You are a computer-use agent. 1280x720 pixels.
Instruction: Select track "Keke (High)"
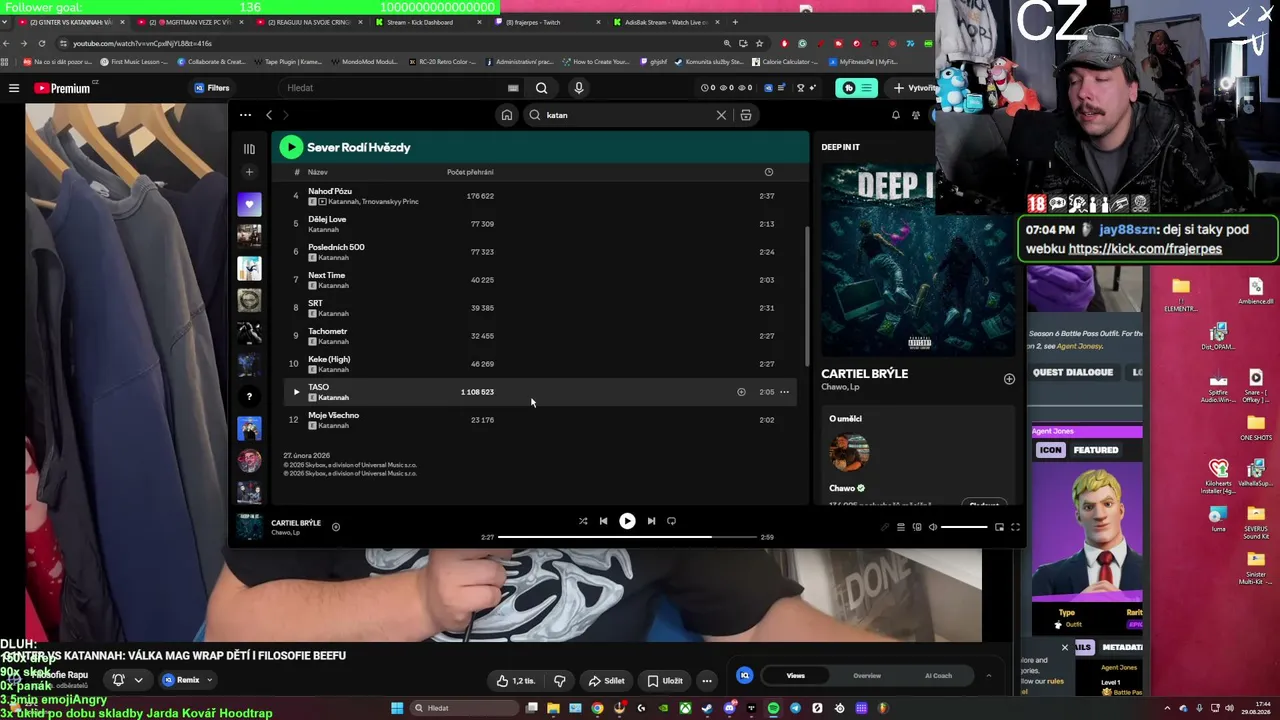(x=329, y=359)
